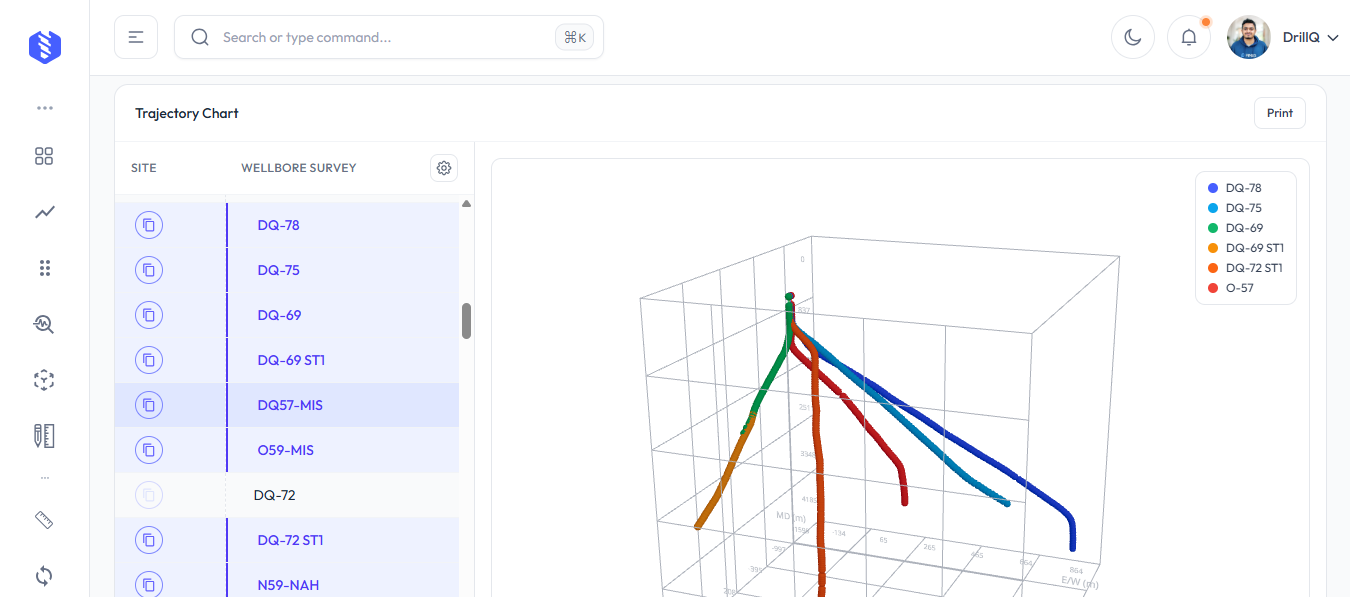Open the pencil and ruler sidebar icon

44,436
